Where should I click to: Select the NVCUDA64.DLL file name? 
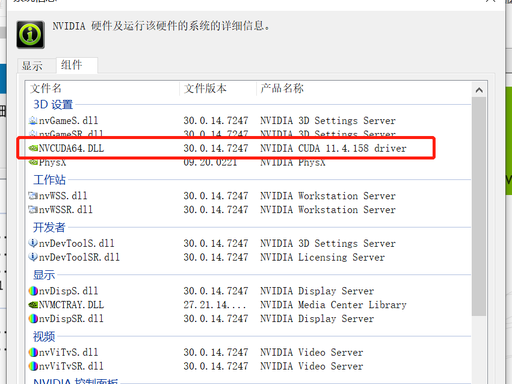click(x=71, y=148)
